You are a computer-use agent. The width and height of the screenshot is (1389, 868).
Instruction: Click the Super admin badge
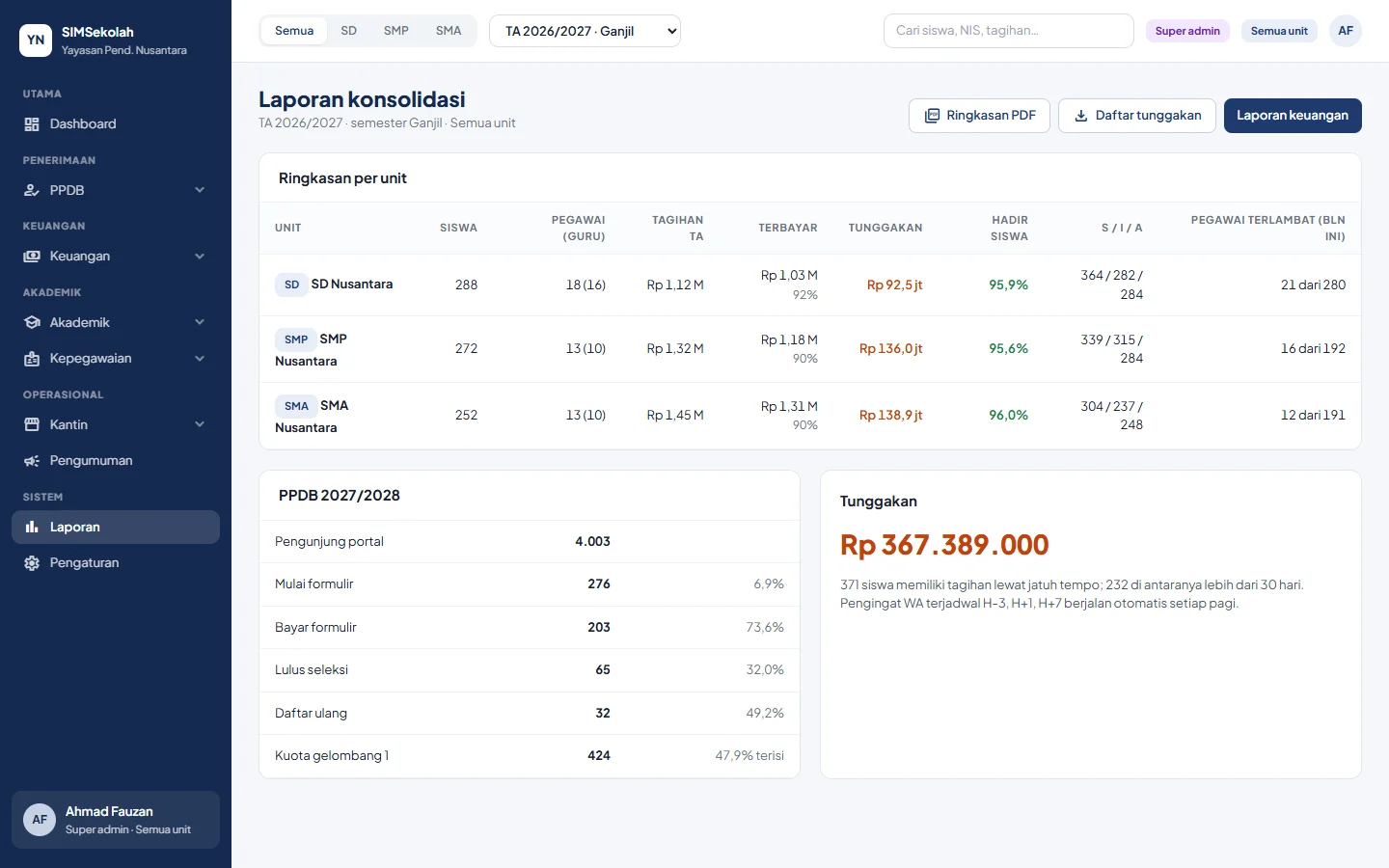1187,31
